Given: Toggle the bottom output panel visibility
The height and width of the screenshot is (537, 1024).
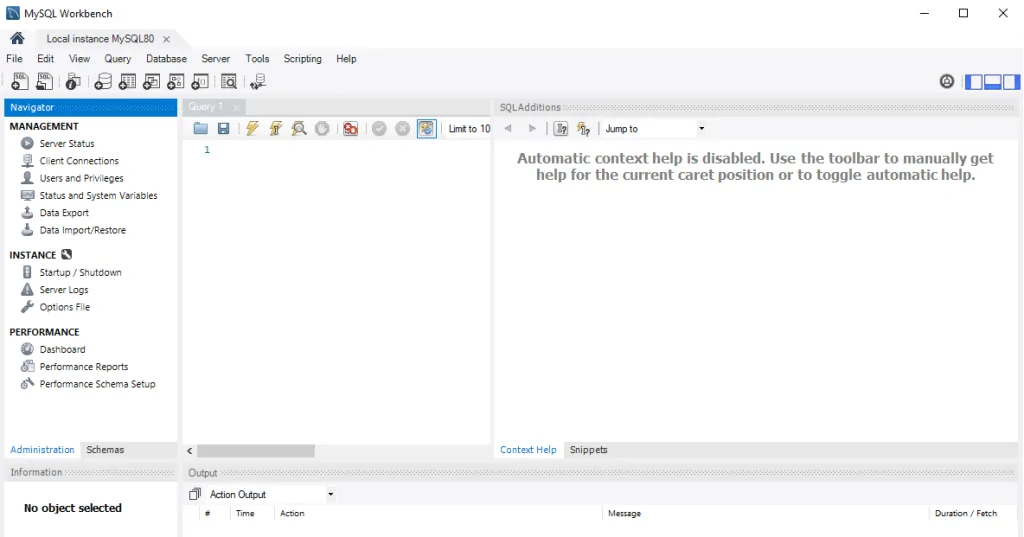Looking at the screenshot, I should click(x=993, y=82).
